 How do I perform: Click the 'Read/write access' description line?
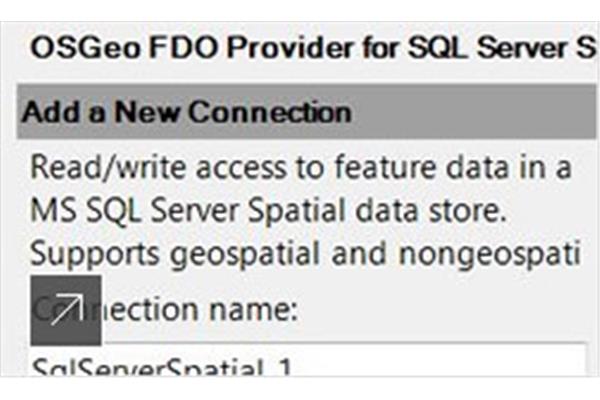click(301, 167)
